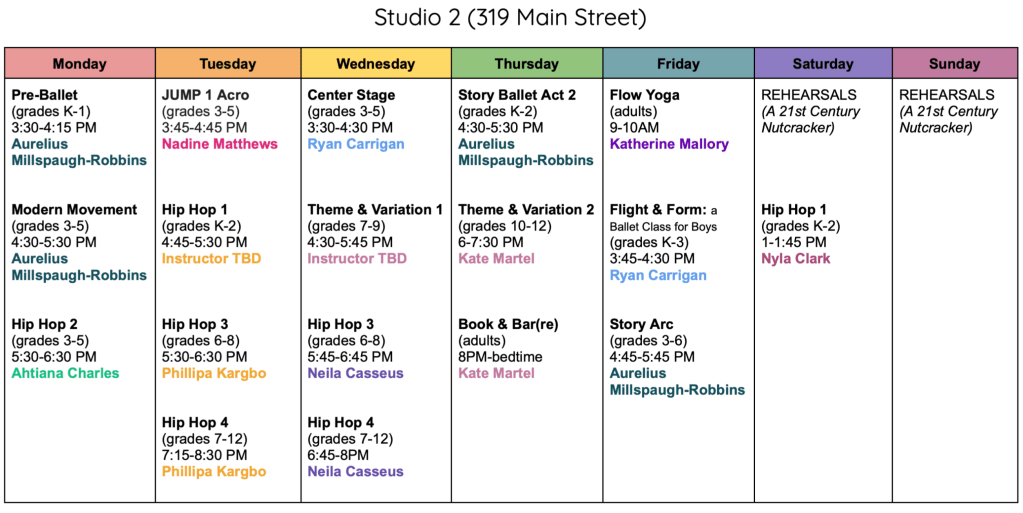Click the Story Ballet Act 2 title
This screenshot has height=513, width=1023.
tap(517, 95)
